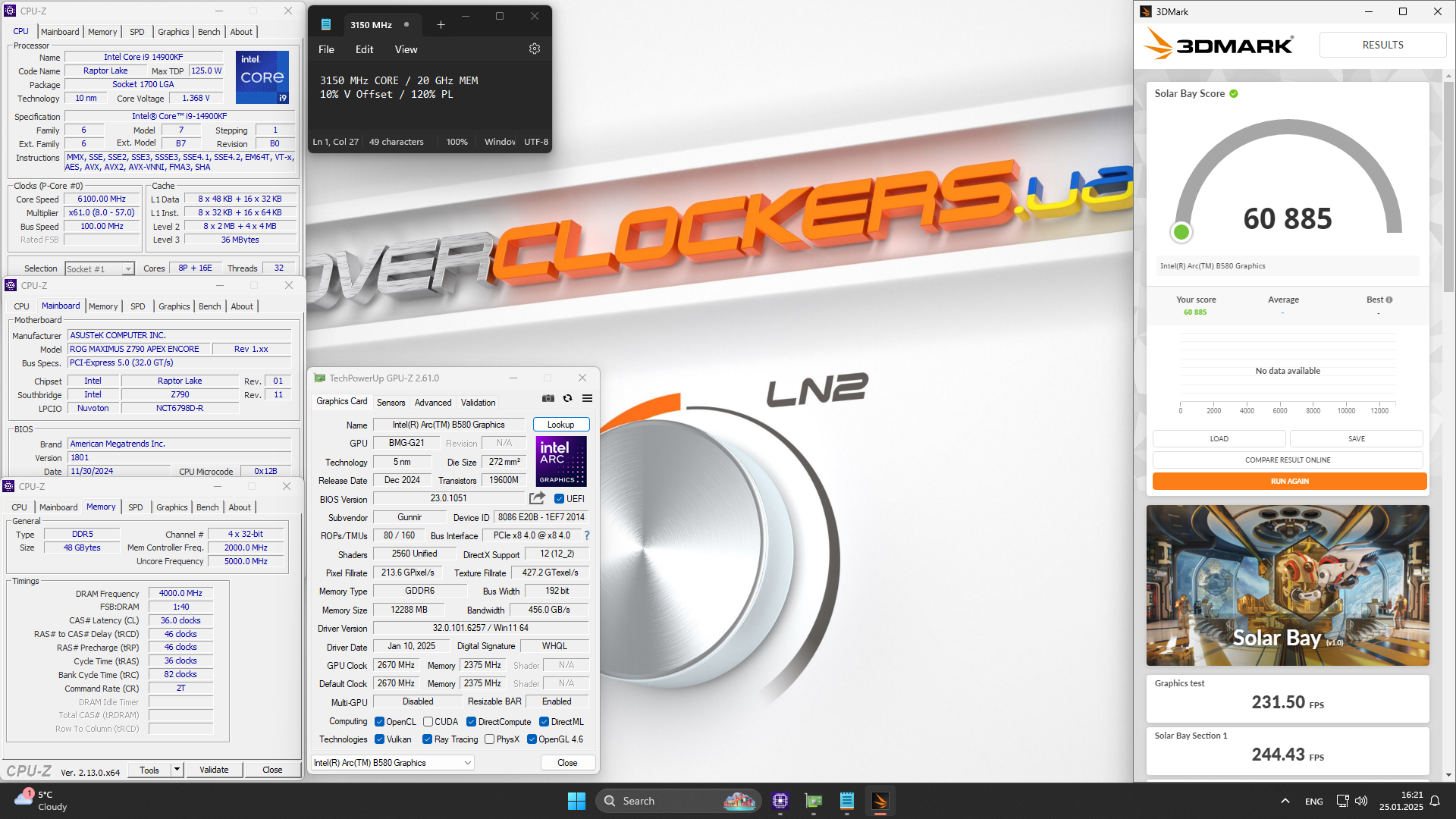Open Notepad Edit menu

364,49
